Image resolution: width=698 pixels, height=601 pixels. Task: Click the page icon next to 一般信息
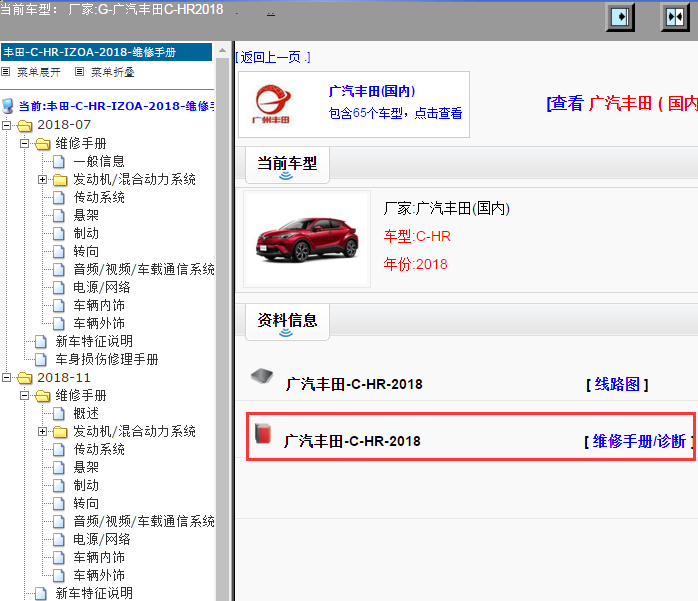point(59,161)
